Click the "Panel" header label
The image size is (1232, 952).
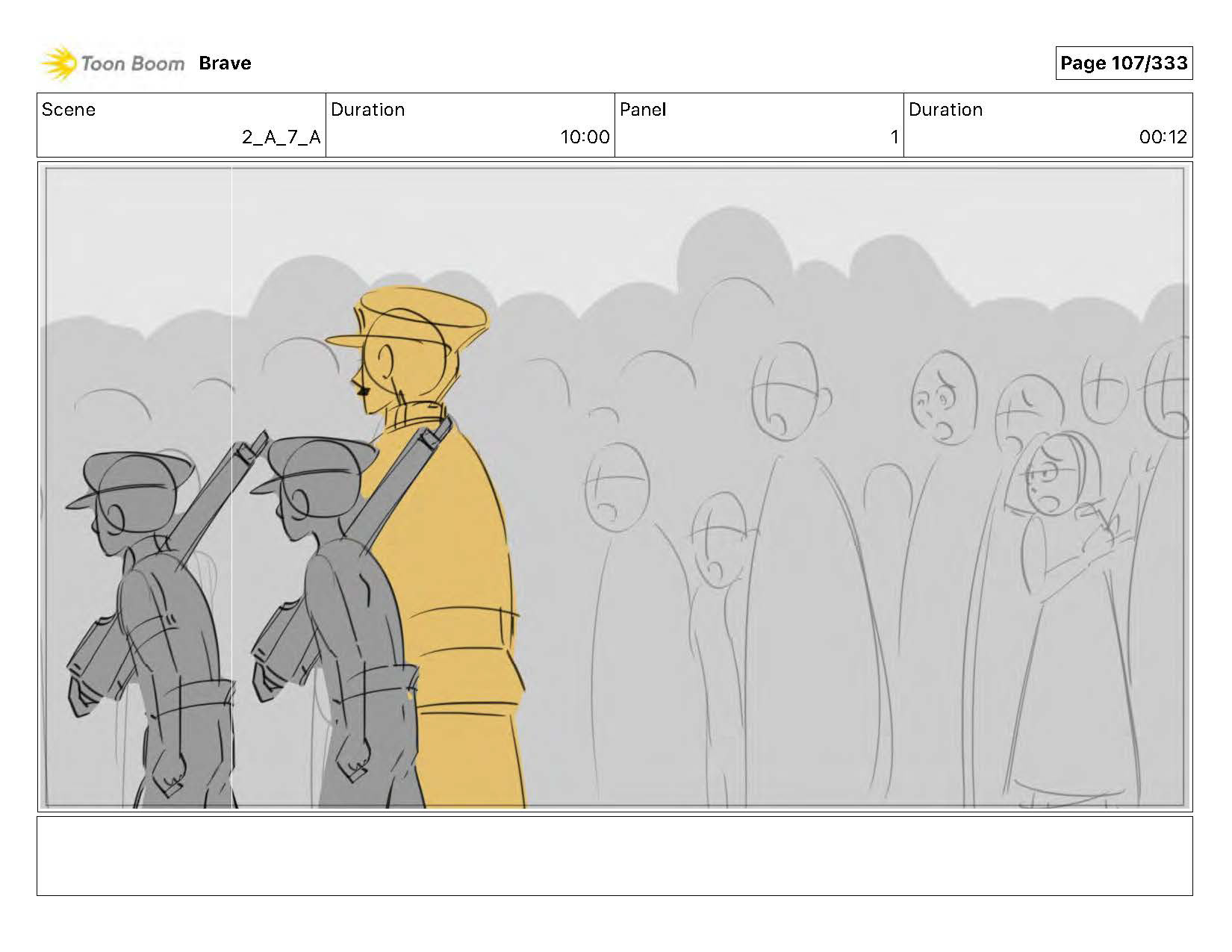coord(643,110)
